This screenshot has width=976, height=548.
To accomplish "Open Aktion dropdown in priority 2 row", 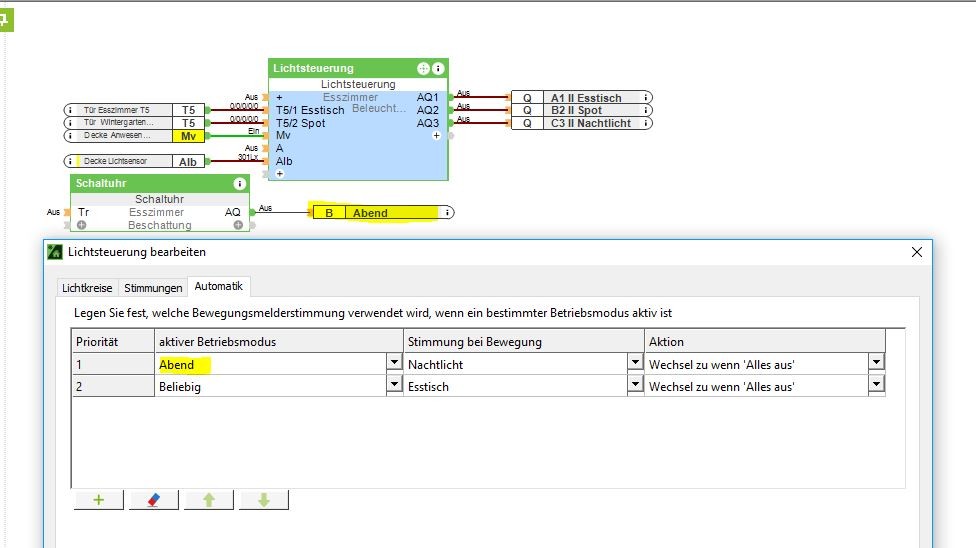I will coord(876,385).
